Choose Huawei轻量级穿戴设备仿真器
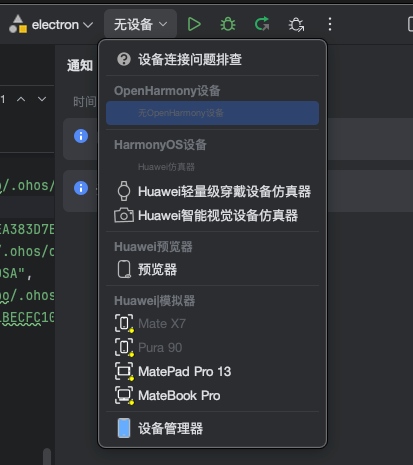413x465 pixels. (x=212, y=191)
